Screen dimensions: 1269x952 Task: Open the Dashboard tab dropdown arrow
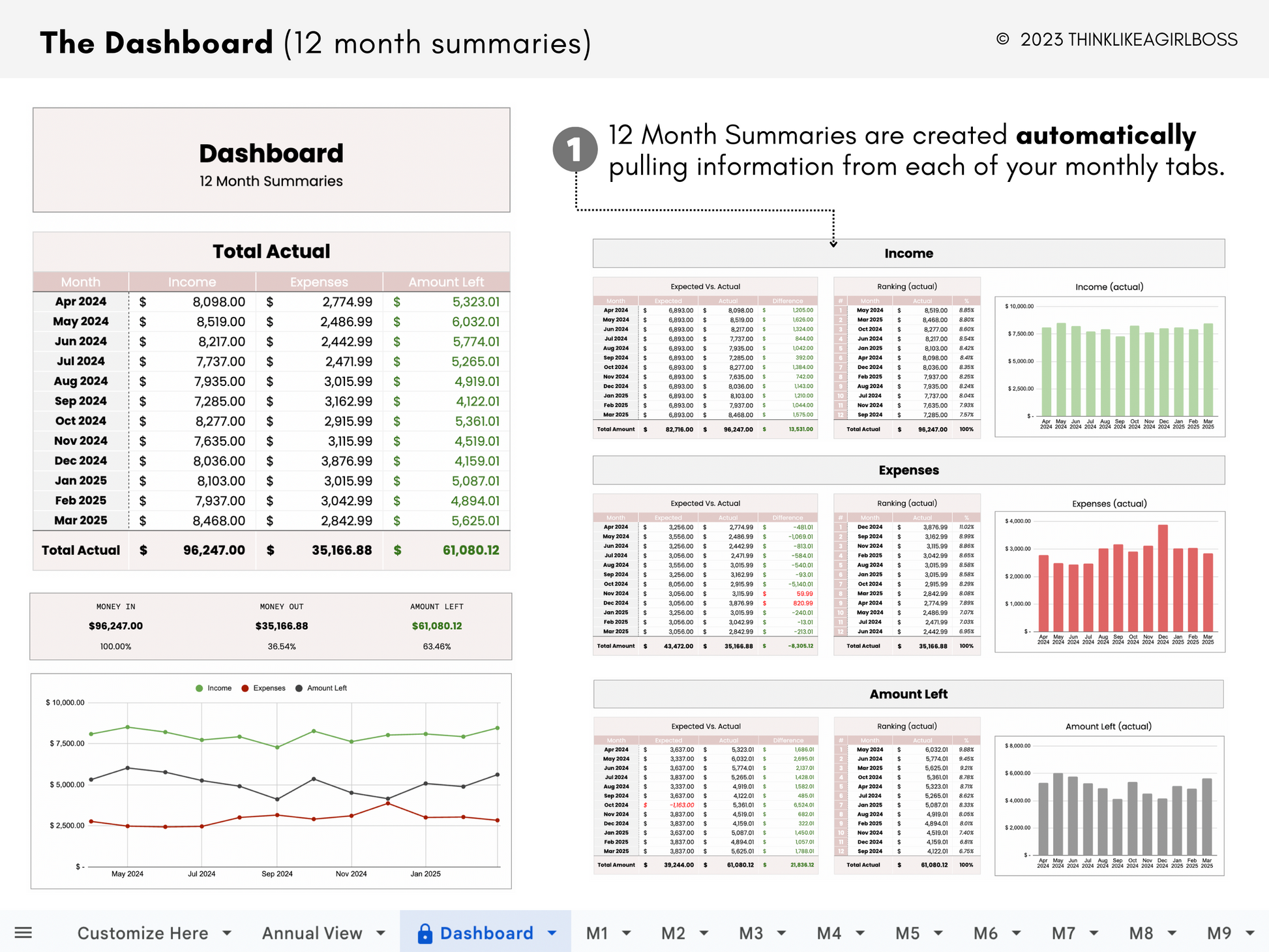[x=552, y=933]
